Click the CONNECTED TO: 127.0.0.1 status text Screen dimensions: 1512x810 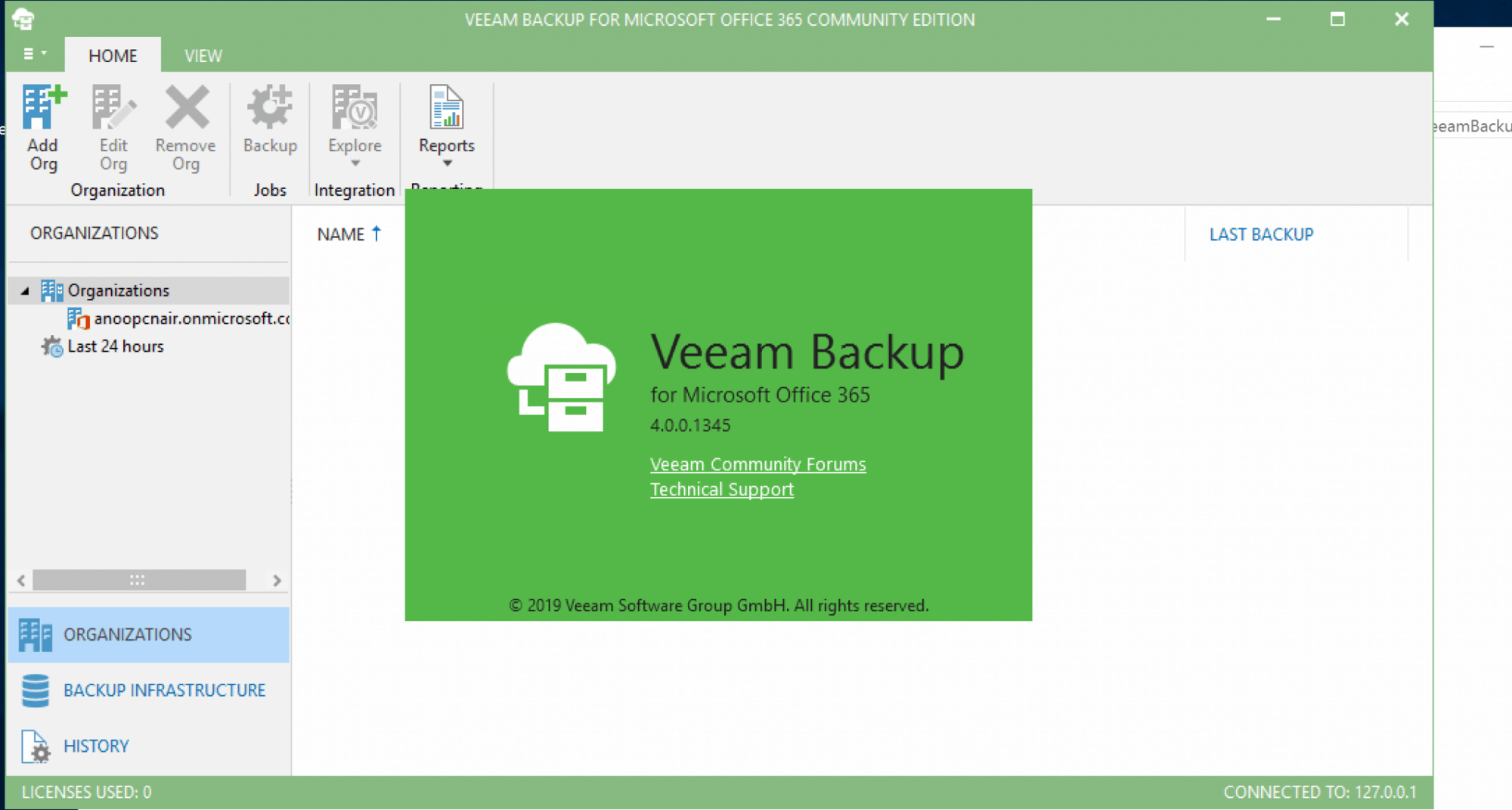(1320, 793)
